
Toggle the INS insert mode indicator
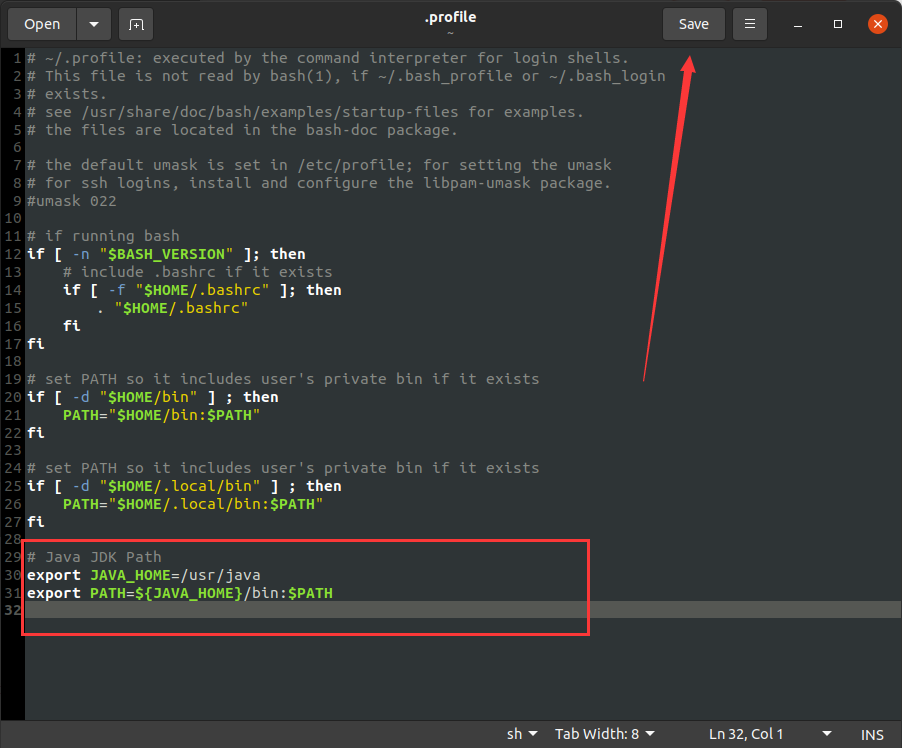pyautogui.click(x=872, y=735)
